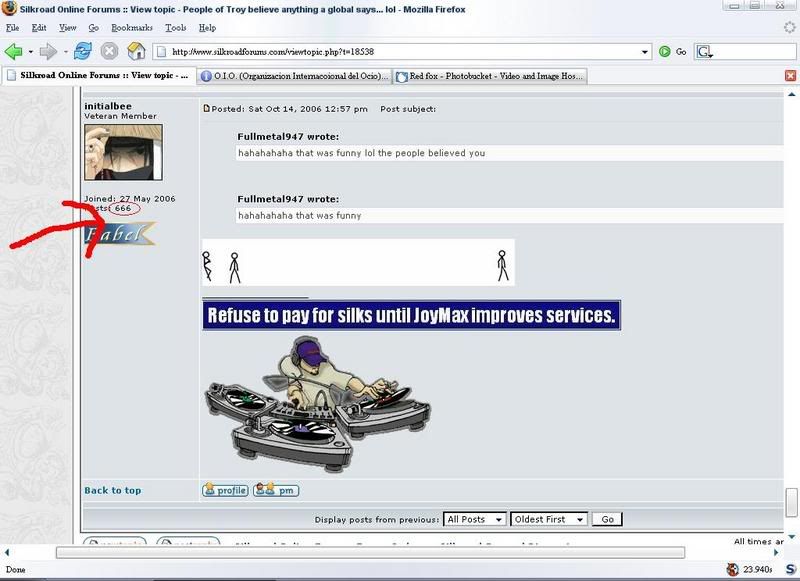Screen dimensions: 800x581
Task: Click the grey Forward arrow button
Action: click(x=48, y=52)
